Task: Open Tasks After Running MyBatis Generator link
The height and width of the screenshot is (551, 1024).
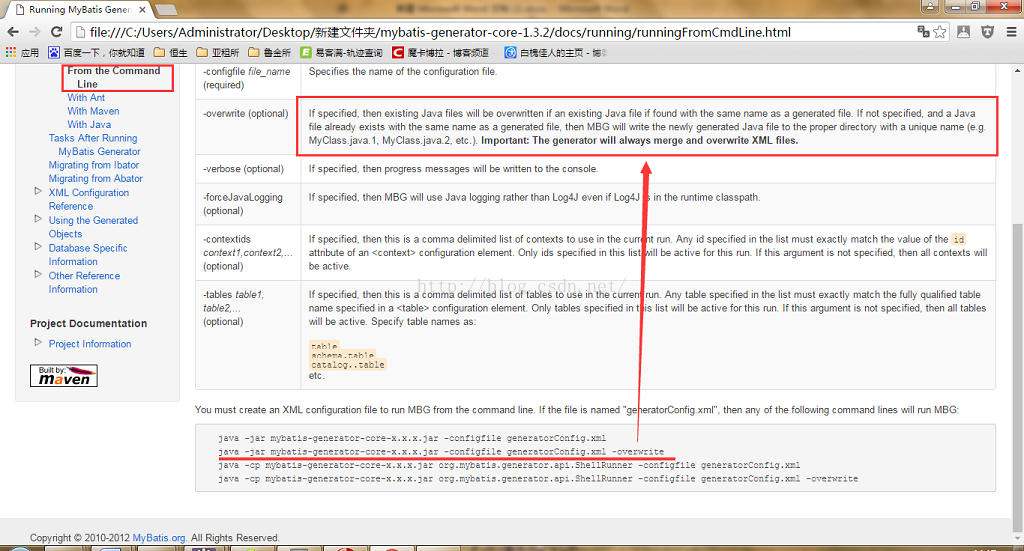Action: (x=94, y=144)
